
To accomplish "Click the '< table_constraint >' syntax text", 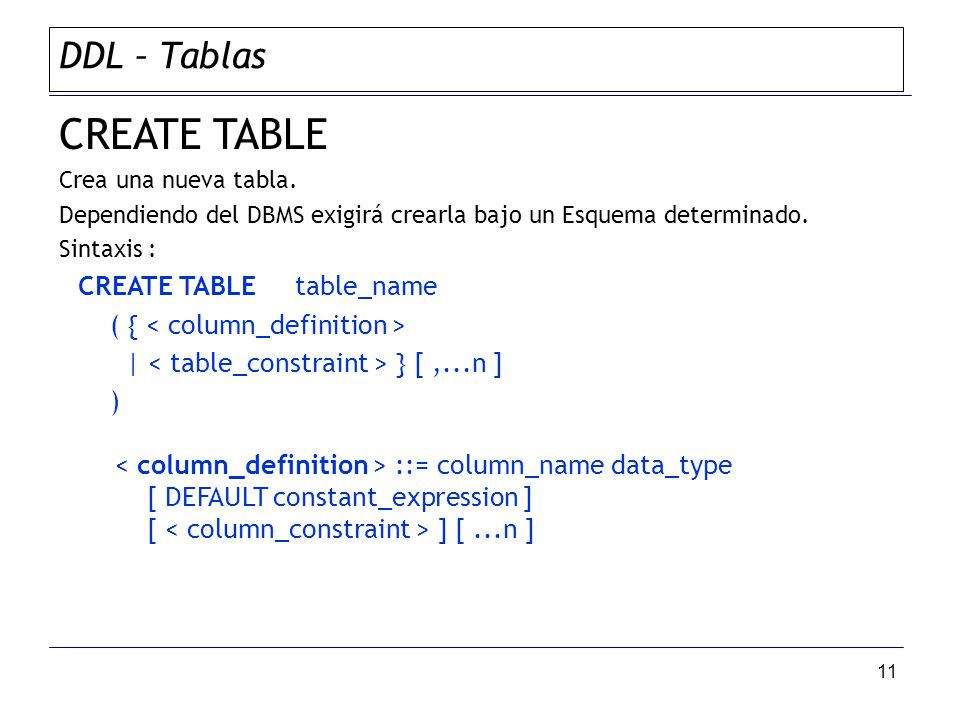I will pos(268,364).
